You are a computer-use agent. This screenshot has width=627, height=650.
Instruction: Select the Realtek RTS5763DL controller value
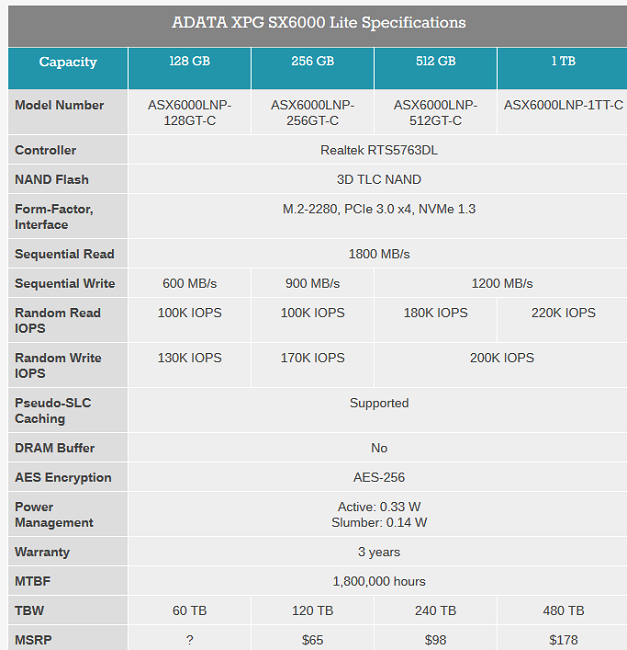coord(379,150)
